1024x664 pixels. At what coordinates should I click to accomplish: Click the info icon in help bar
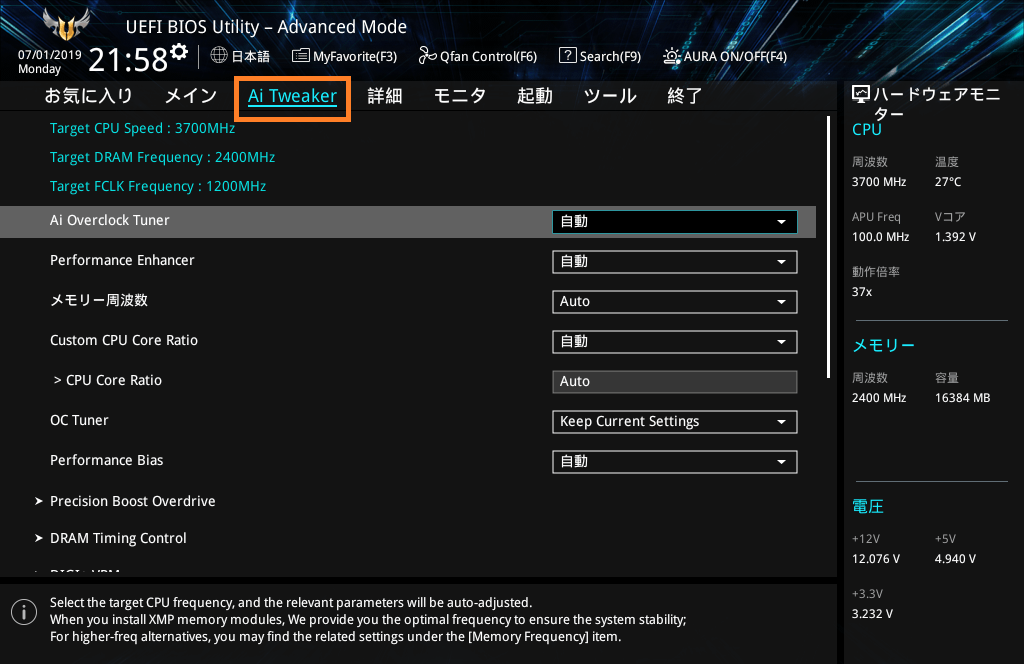19,611
